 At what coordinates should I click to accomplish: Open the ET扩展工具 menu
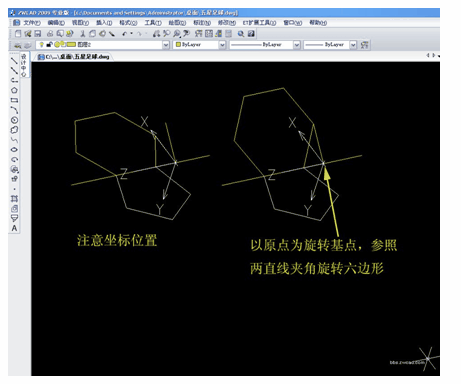click(x=259, y=23)
